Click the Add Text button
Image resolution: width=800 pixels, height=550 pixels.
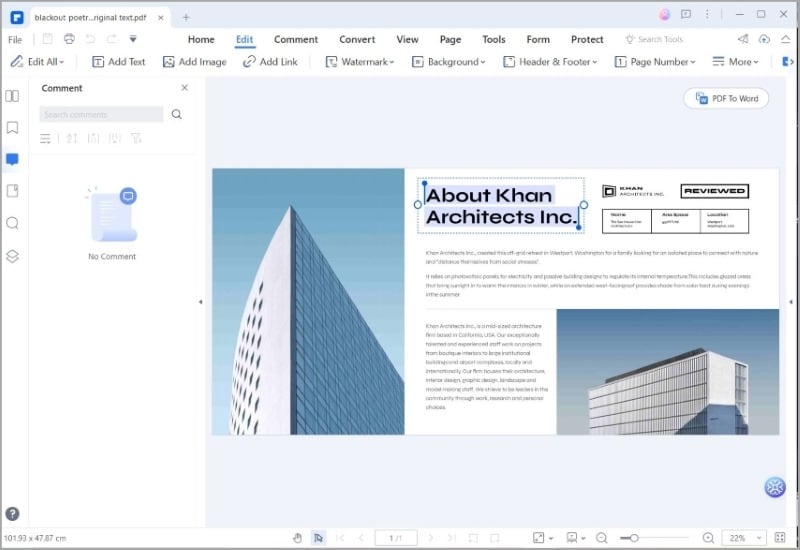coord(119,62)
